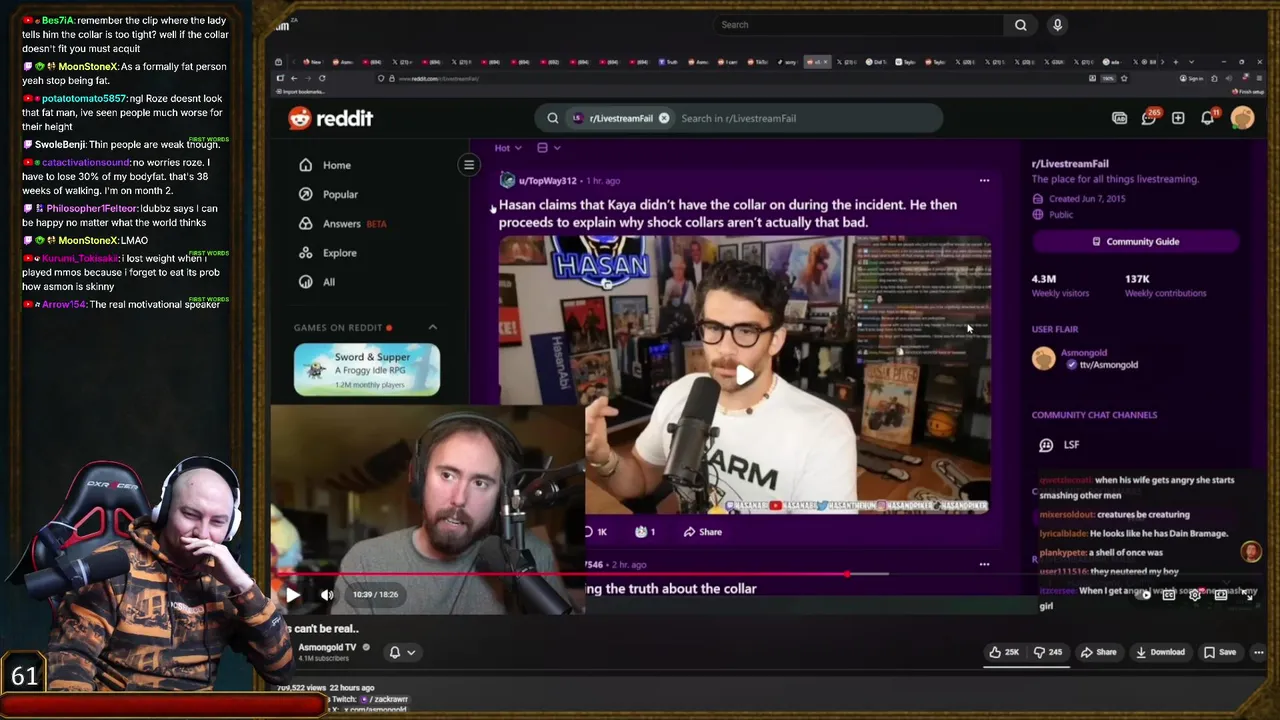Bookmark the page with the star icon
Image resolution: width=1280 pixels, height=720 pixels.
tap(1124, 78)
